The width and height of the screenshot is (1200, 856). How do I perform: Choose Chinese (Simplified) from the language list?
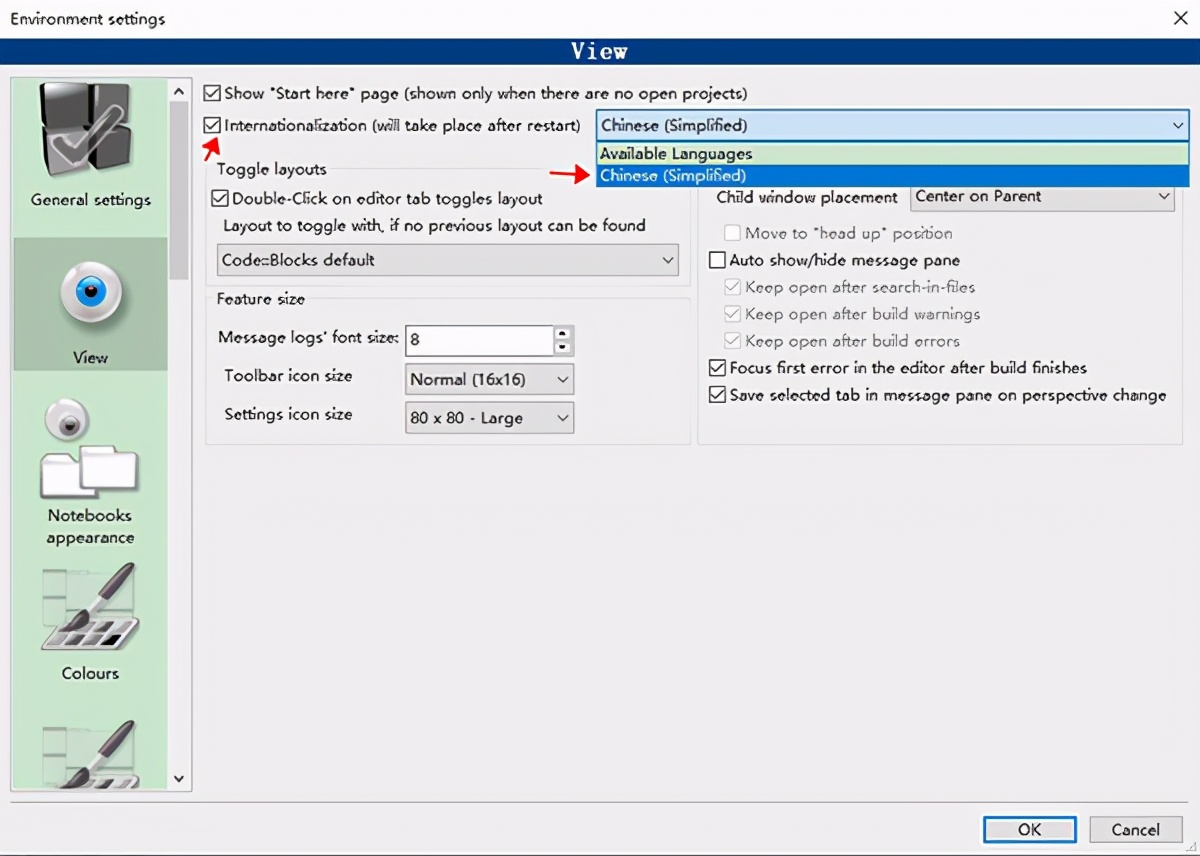click(x=892, y=176)
